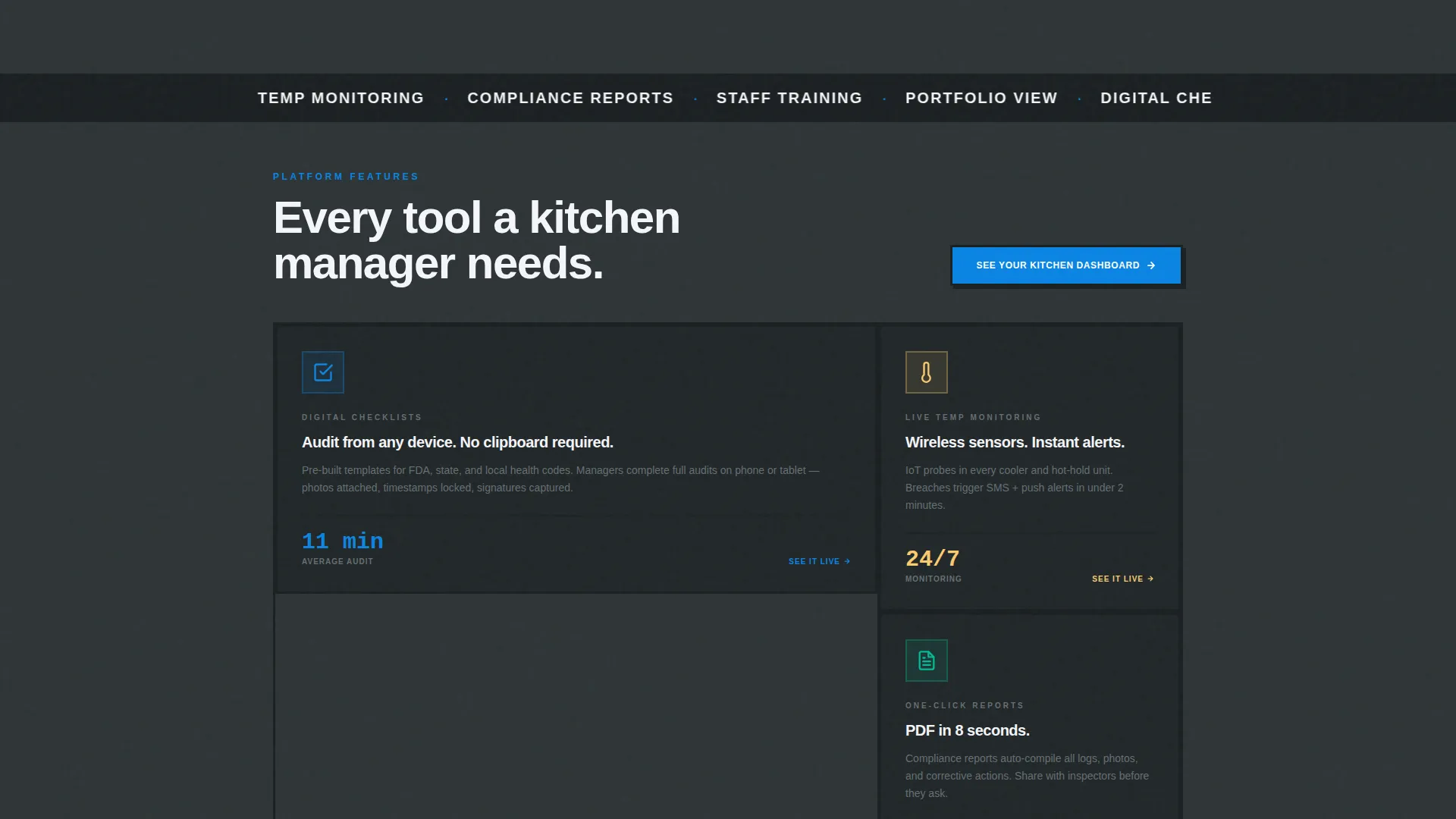Follow See It Live link under 11 min

[x=819, y=562]
